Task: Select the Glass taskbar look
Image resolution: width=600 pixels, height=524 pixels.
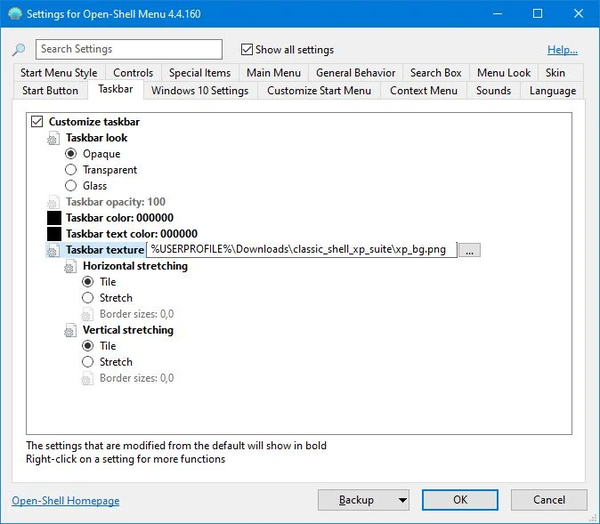Action: (71, 186)
